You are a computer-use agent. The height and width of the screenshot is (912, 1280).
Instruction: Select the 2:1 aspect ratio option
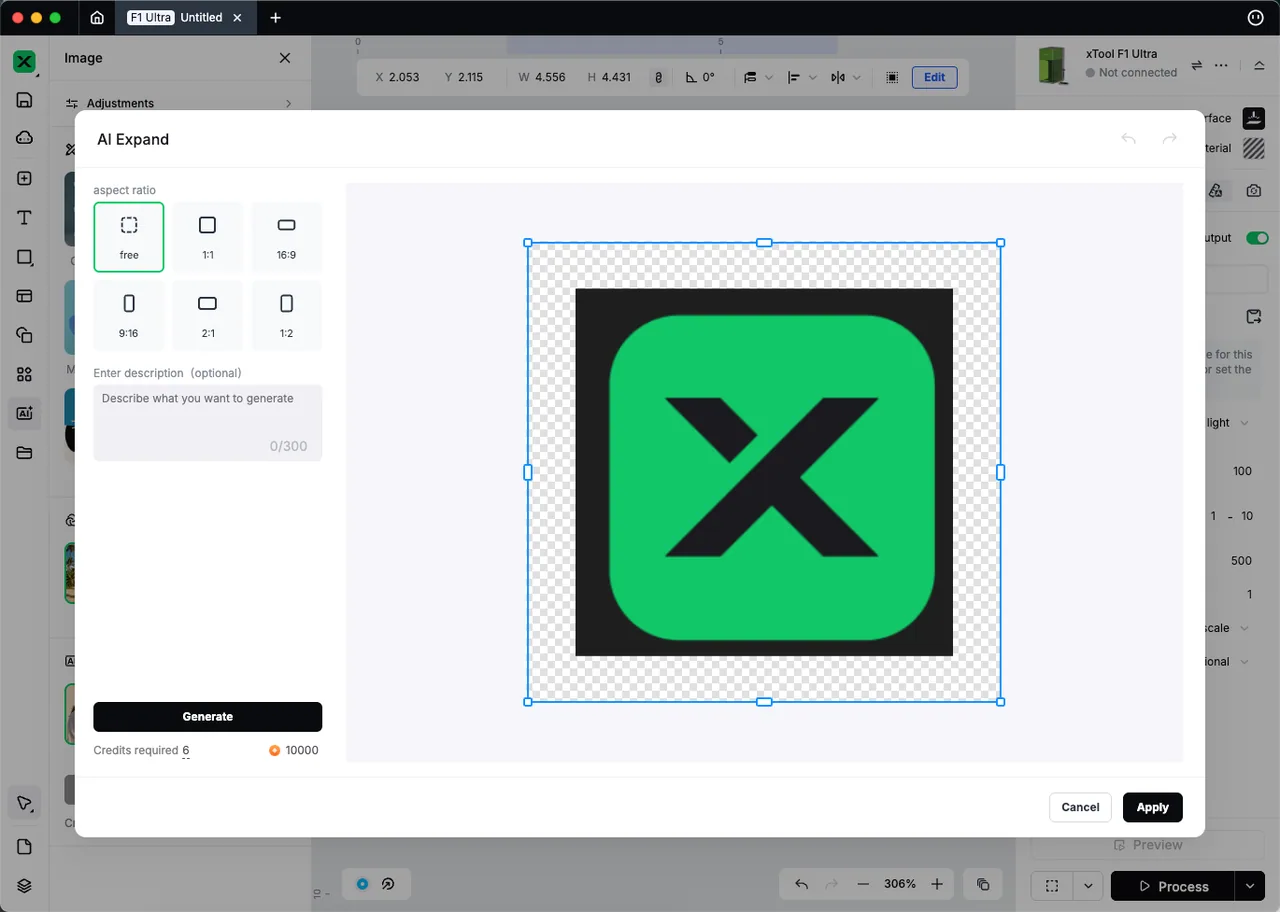tap(208, 315)
